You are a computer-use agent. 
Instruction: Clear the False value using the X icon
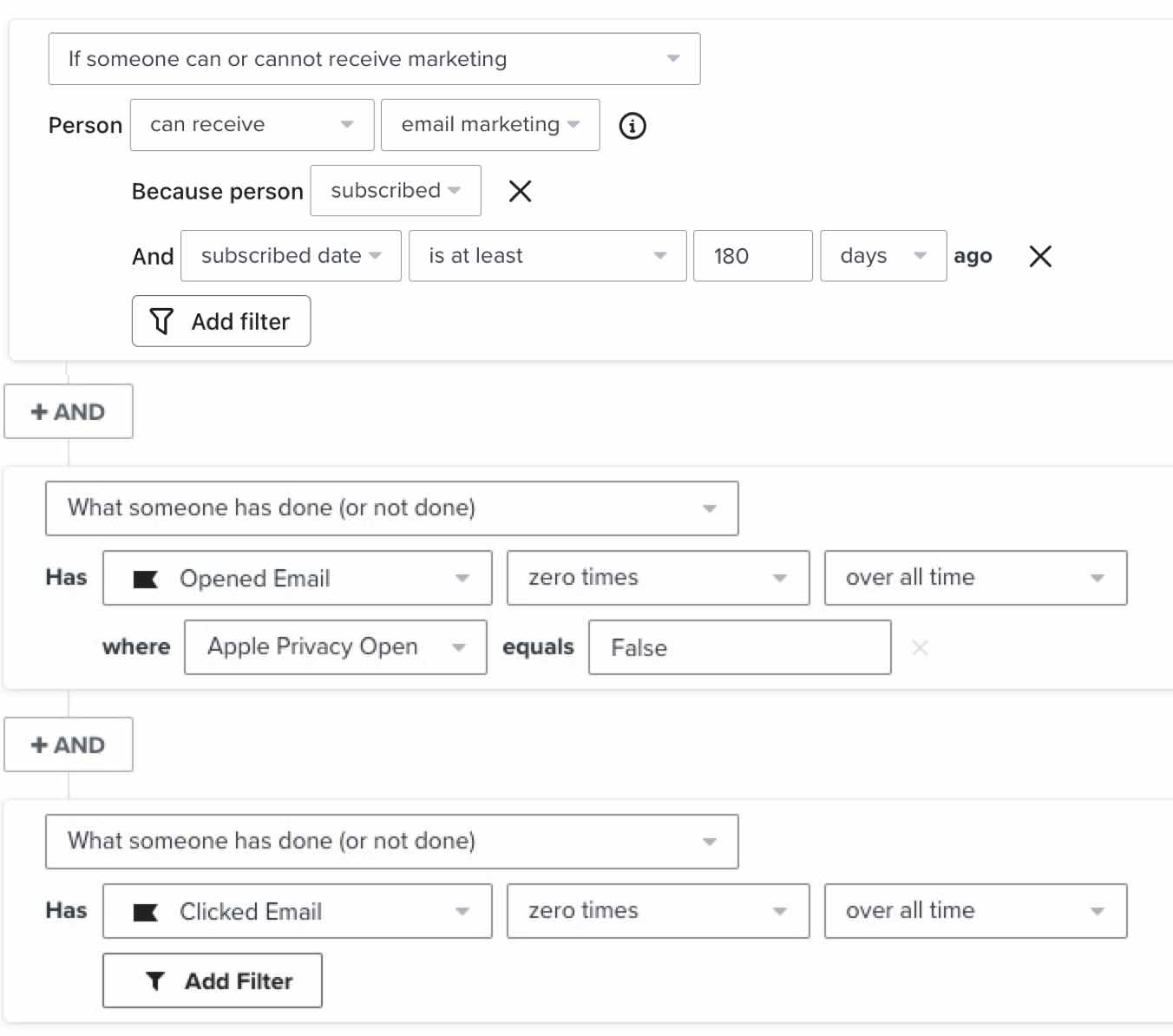point(920,647)
